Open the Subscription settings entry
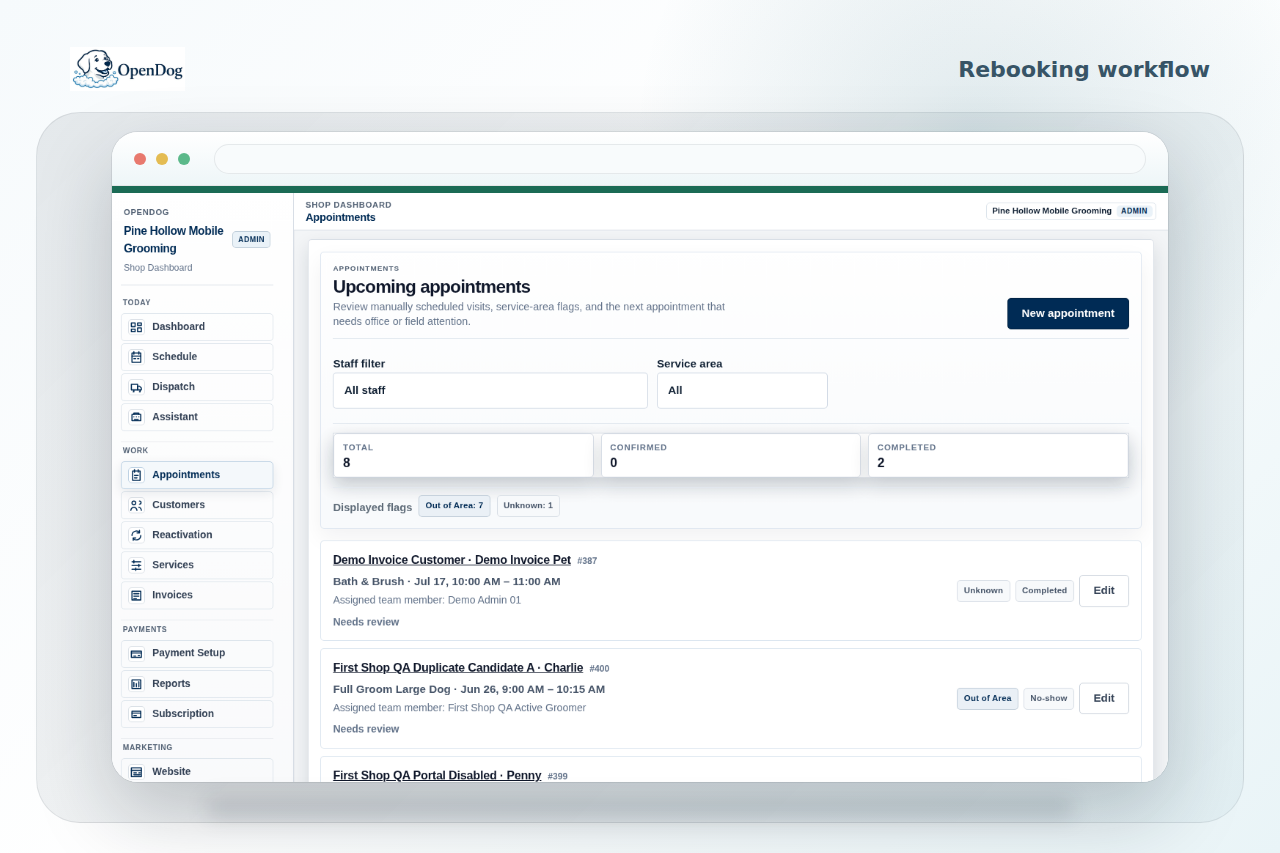 [197, 714]
